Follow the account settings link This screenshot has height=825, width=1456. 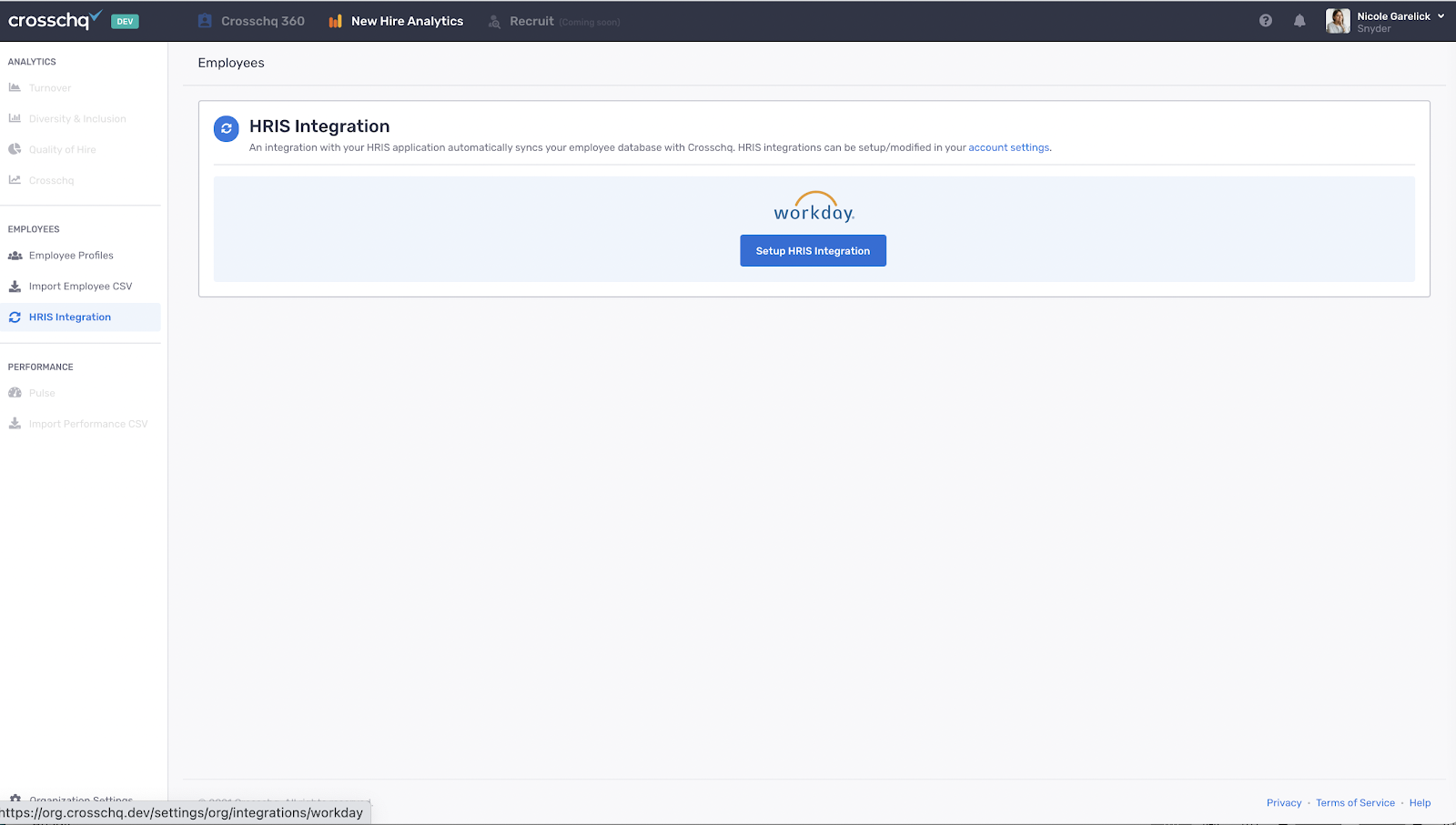tap(1009, 147)
